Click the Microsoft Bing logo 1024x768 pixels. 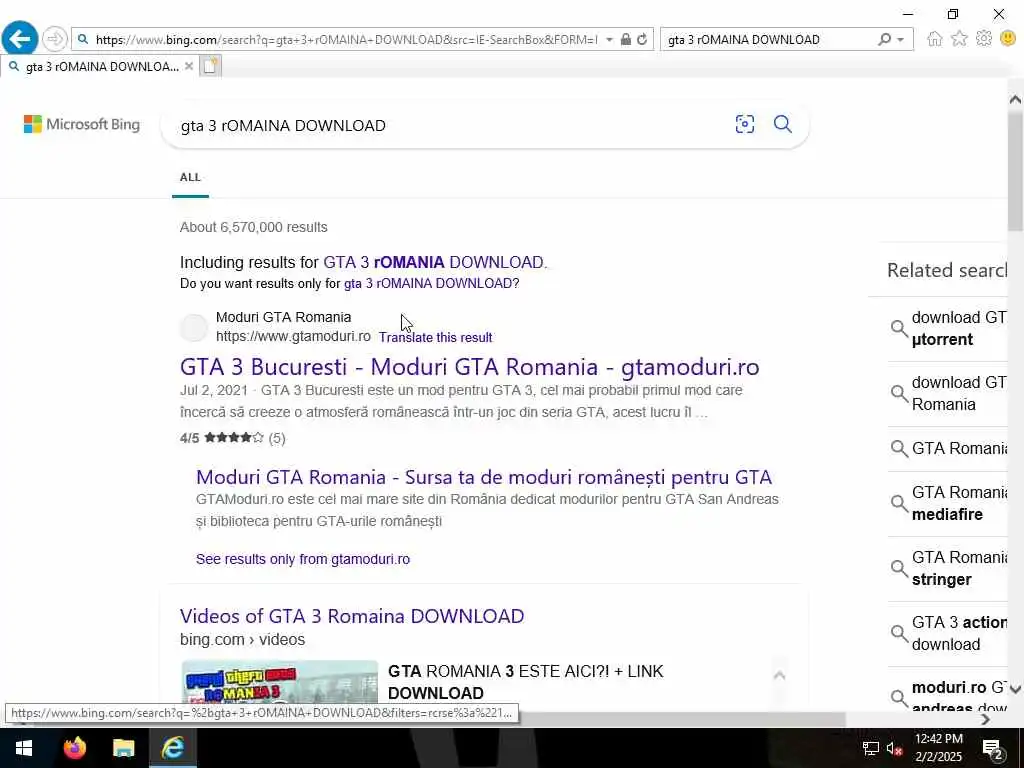(82, 124)
